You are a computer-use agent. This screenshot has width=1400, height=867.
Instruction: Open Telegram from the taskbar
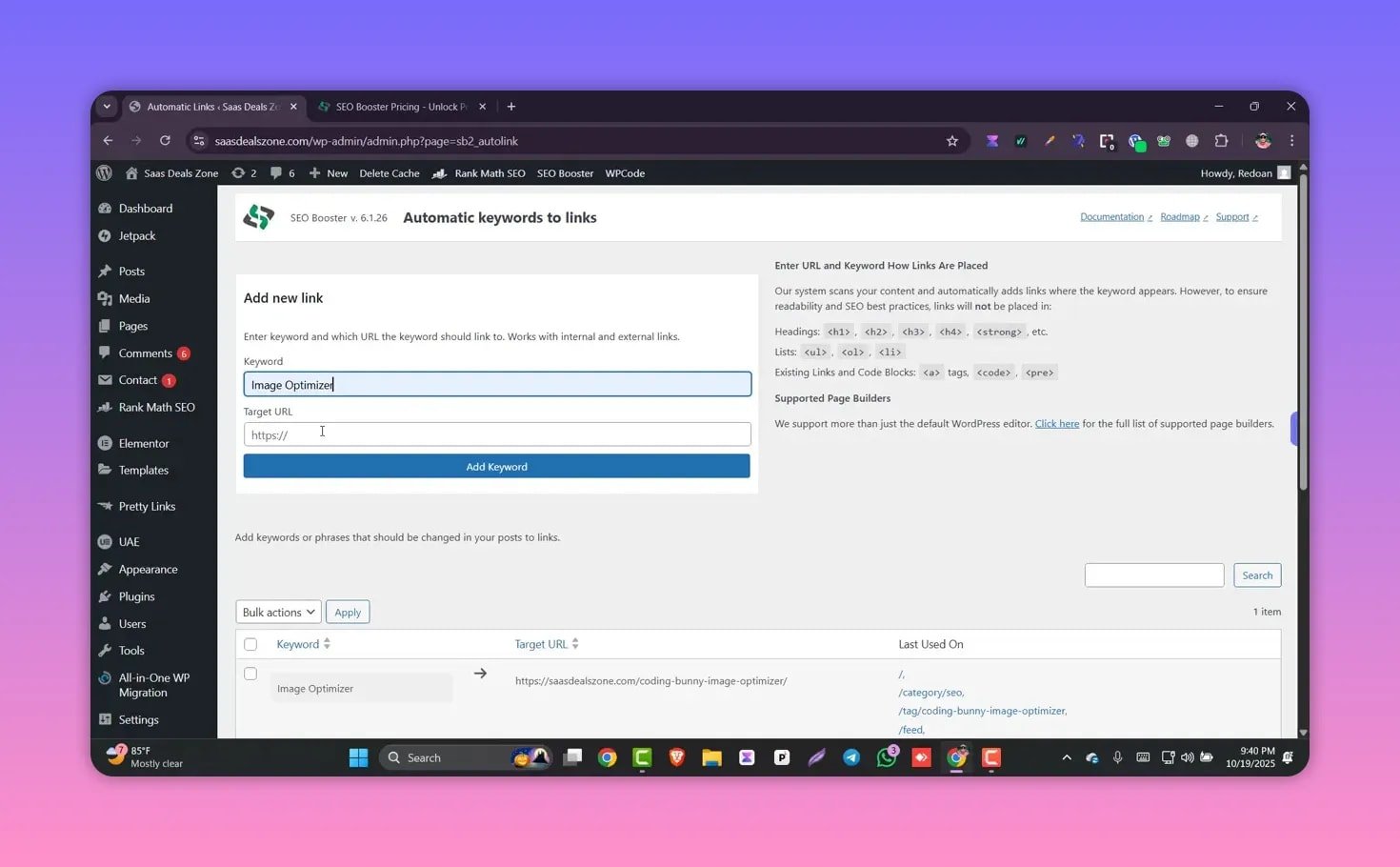(851, 757)
